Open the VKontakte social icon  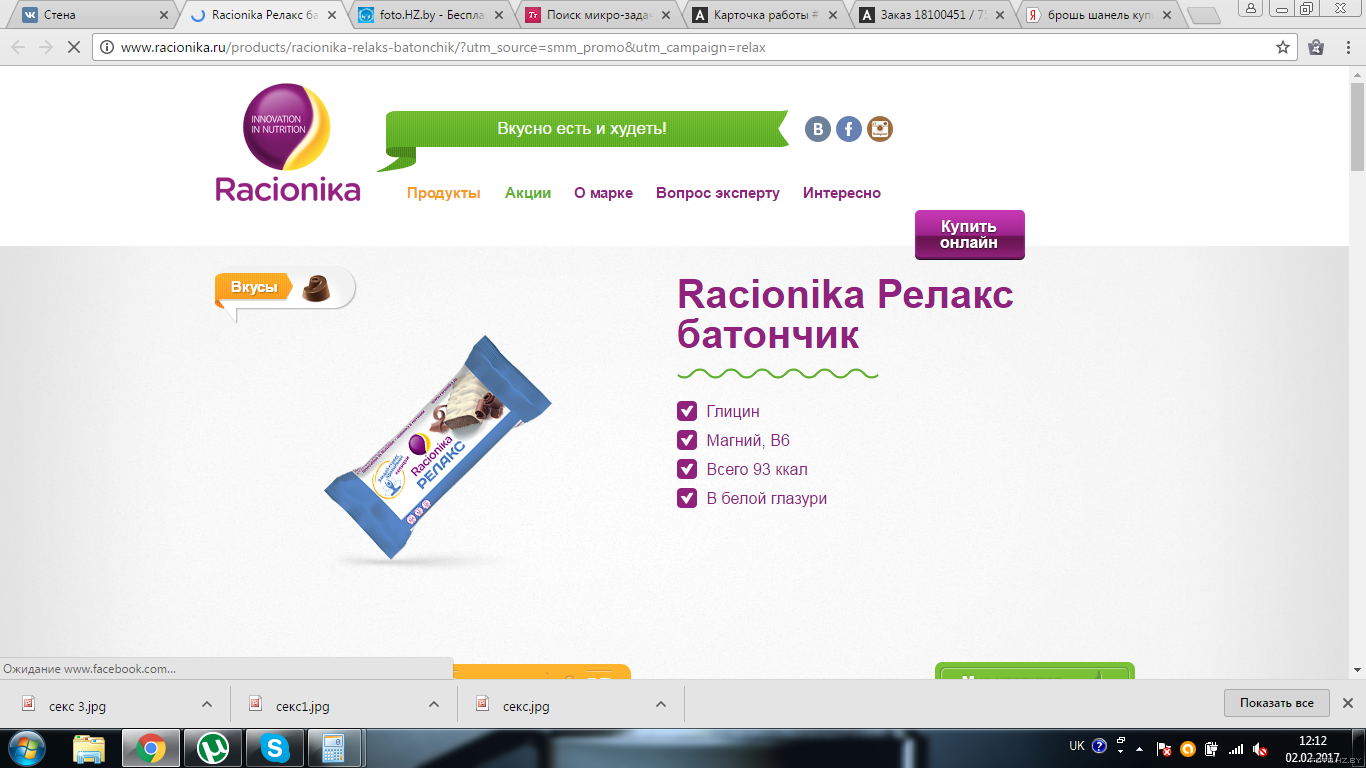[x=818, y=129]
